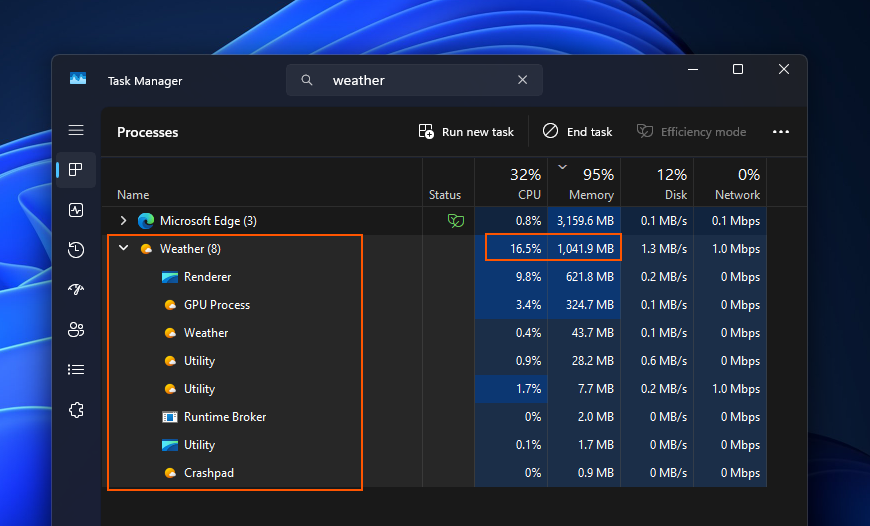The height and width of the screenshot is (526, 870).
Task: Click the Crashpad process icon
Action: pos(170,473)
